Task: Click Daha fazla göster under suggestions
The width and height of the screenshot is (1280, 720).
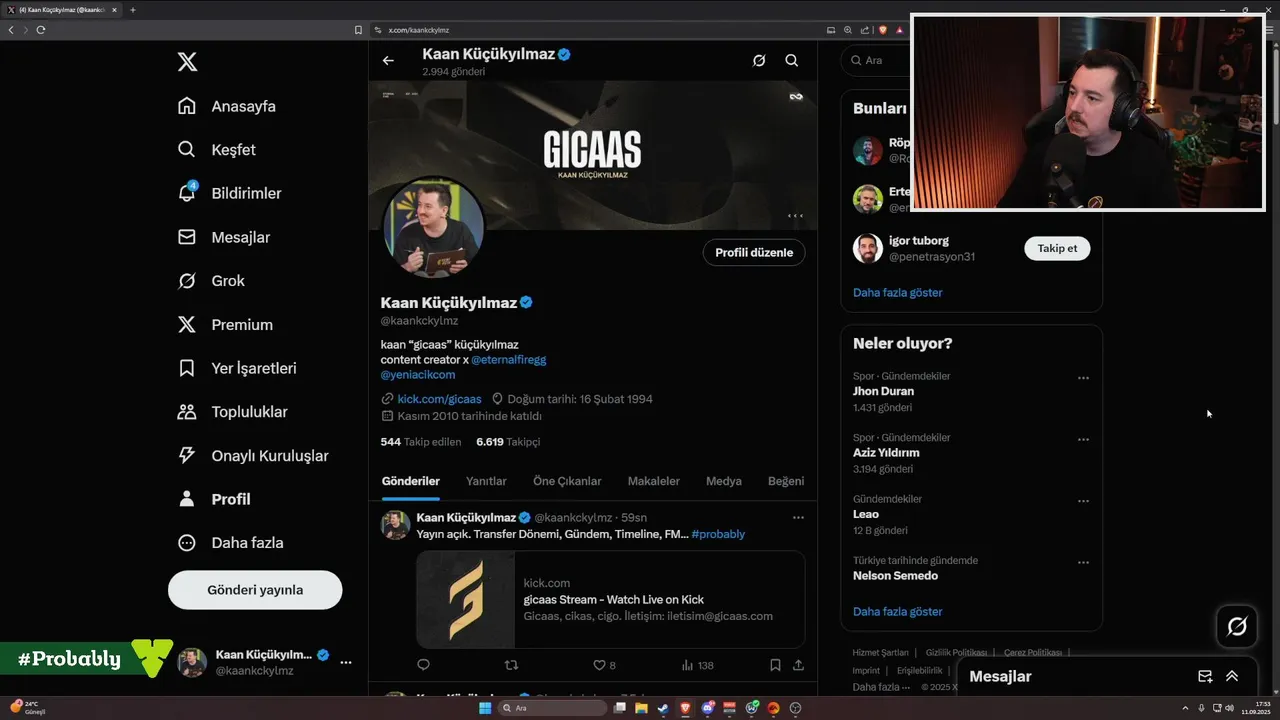Action: [x=898, y=293]
